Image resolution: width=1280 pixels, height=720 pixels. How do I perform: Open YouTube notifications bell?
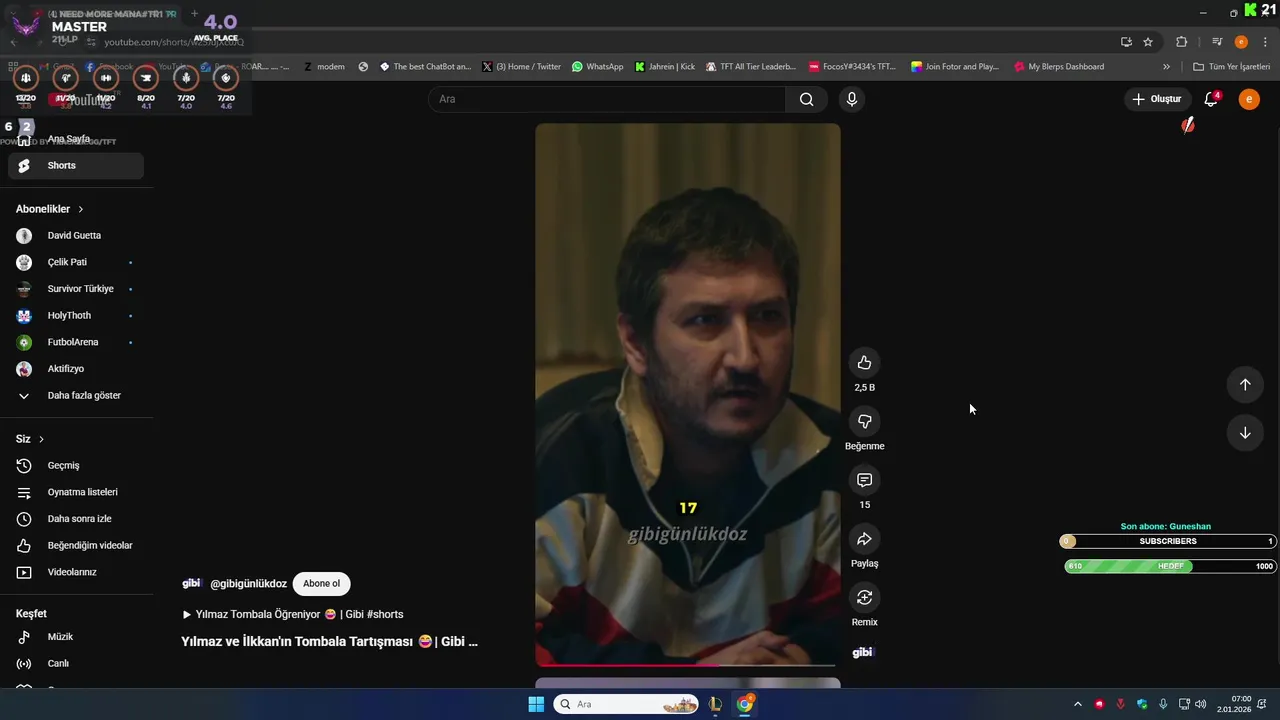1211,99
